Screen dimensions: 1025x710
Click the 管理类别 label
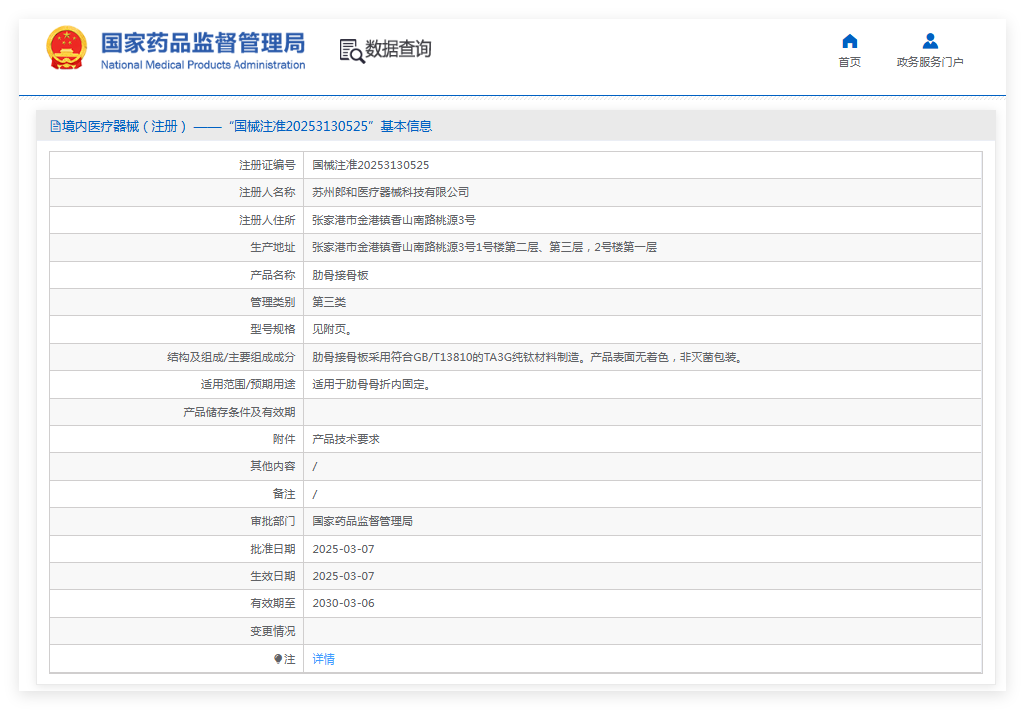[273, 302]
